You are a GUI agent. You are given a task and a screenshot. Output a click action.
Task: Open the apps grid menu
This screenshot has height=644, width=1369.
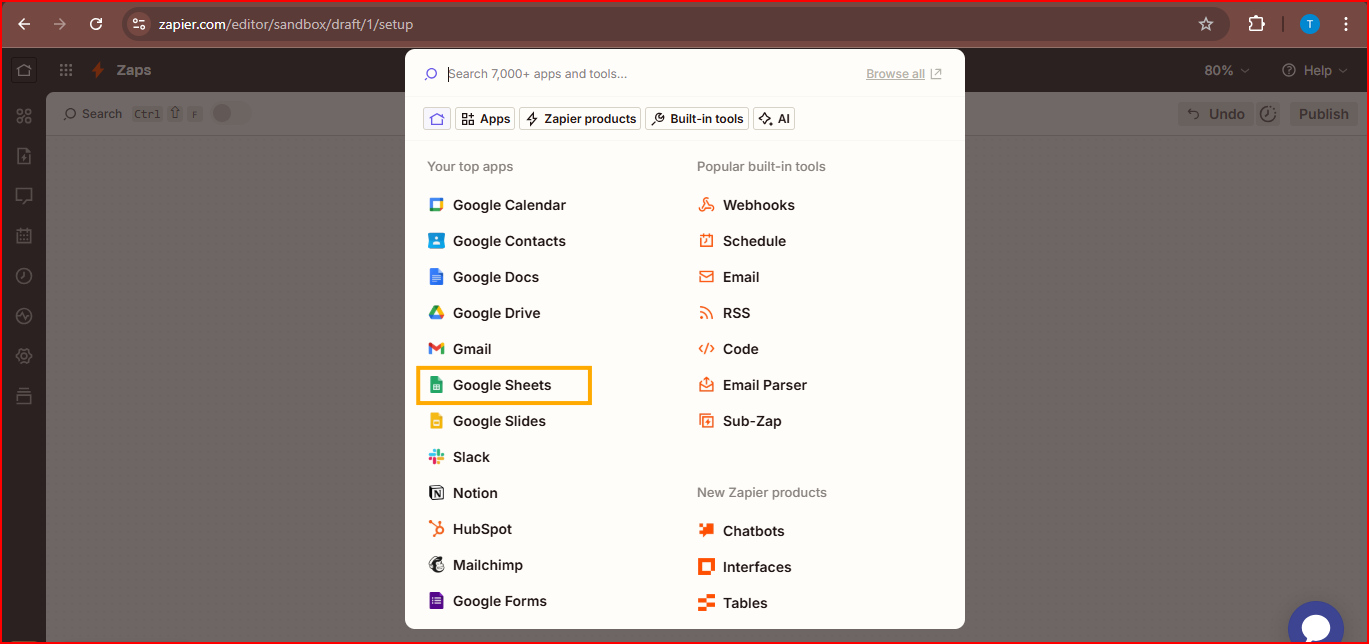66,70
